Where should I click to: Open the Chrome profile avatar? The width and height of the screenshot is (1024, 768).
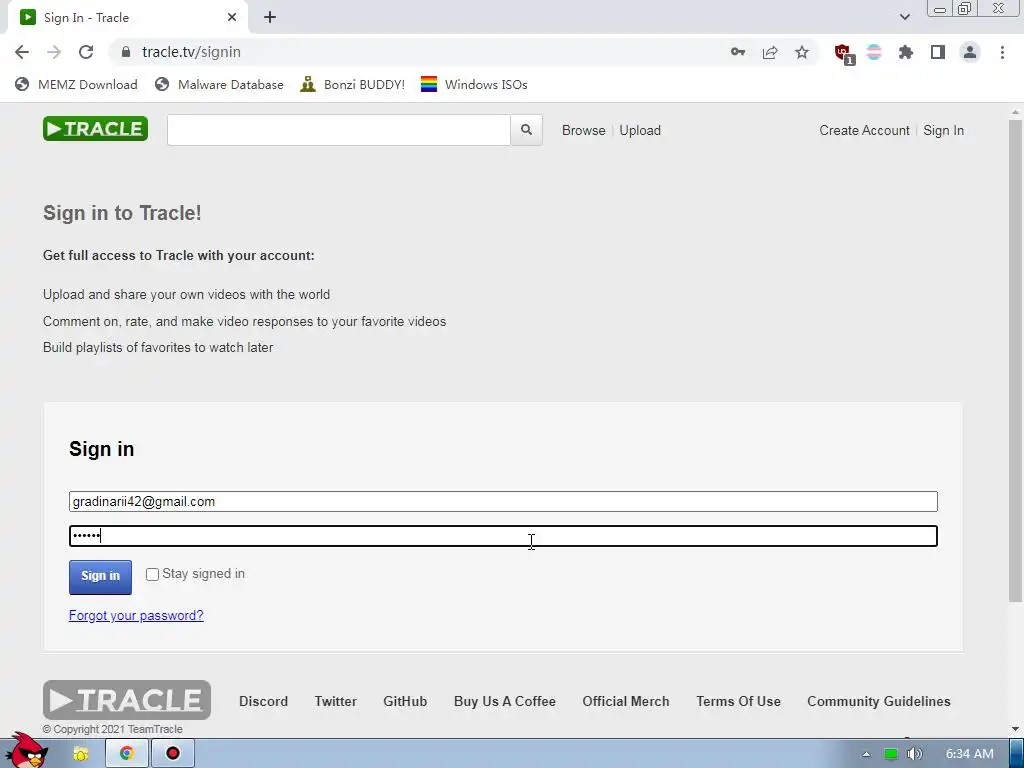pos(970,52)
